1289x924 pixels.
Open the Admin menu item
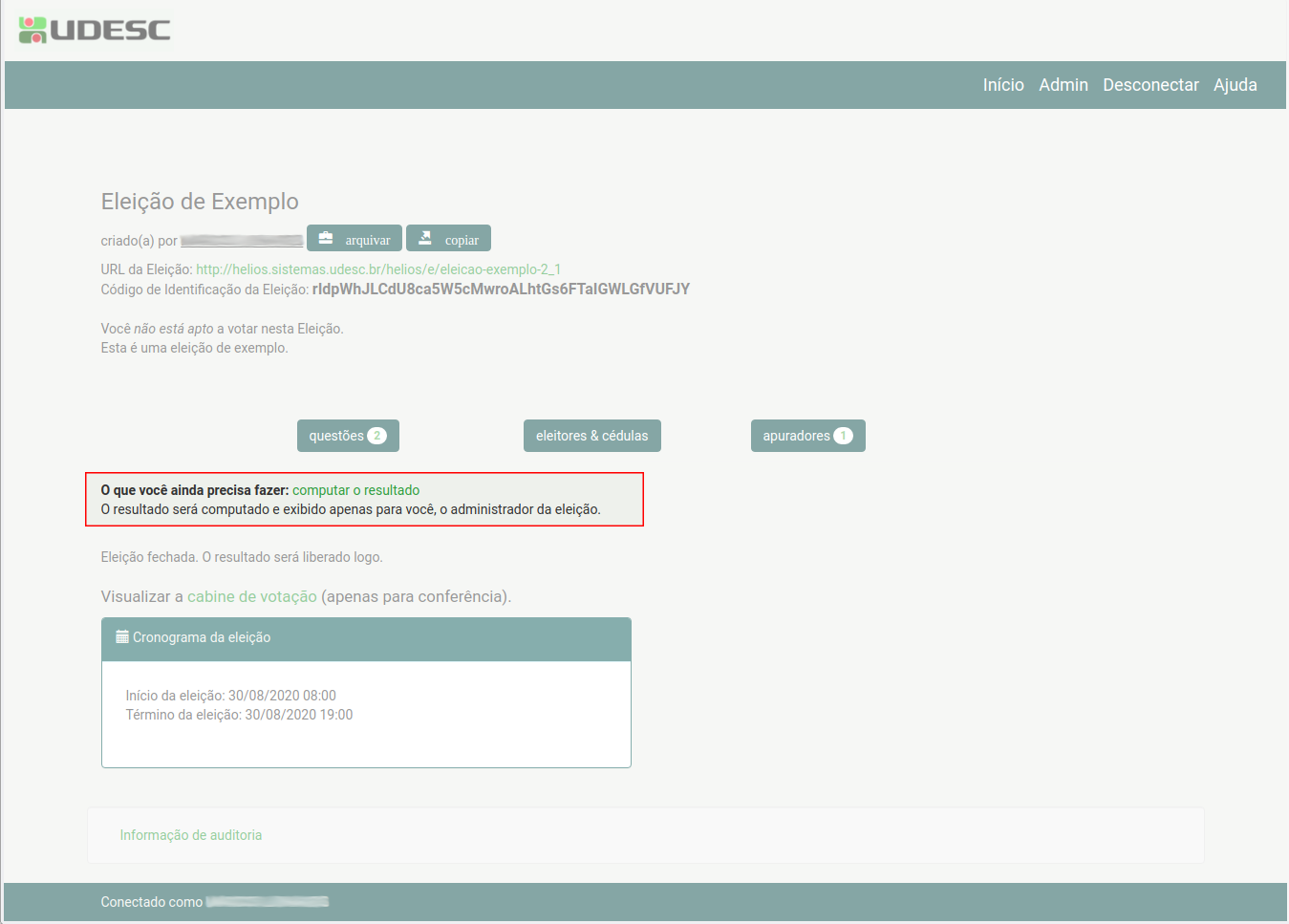(1063, 85)
